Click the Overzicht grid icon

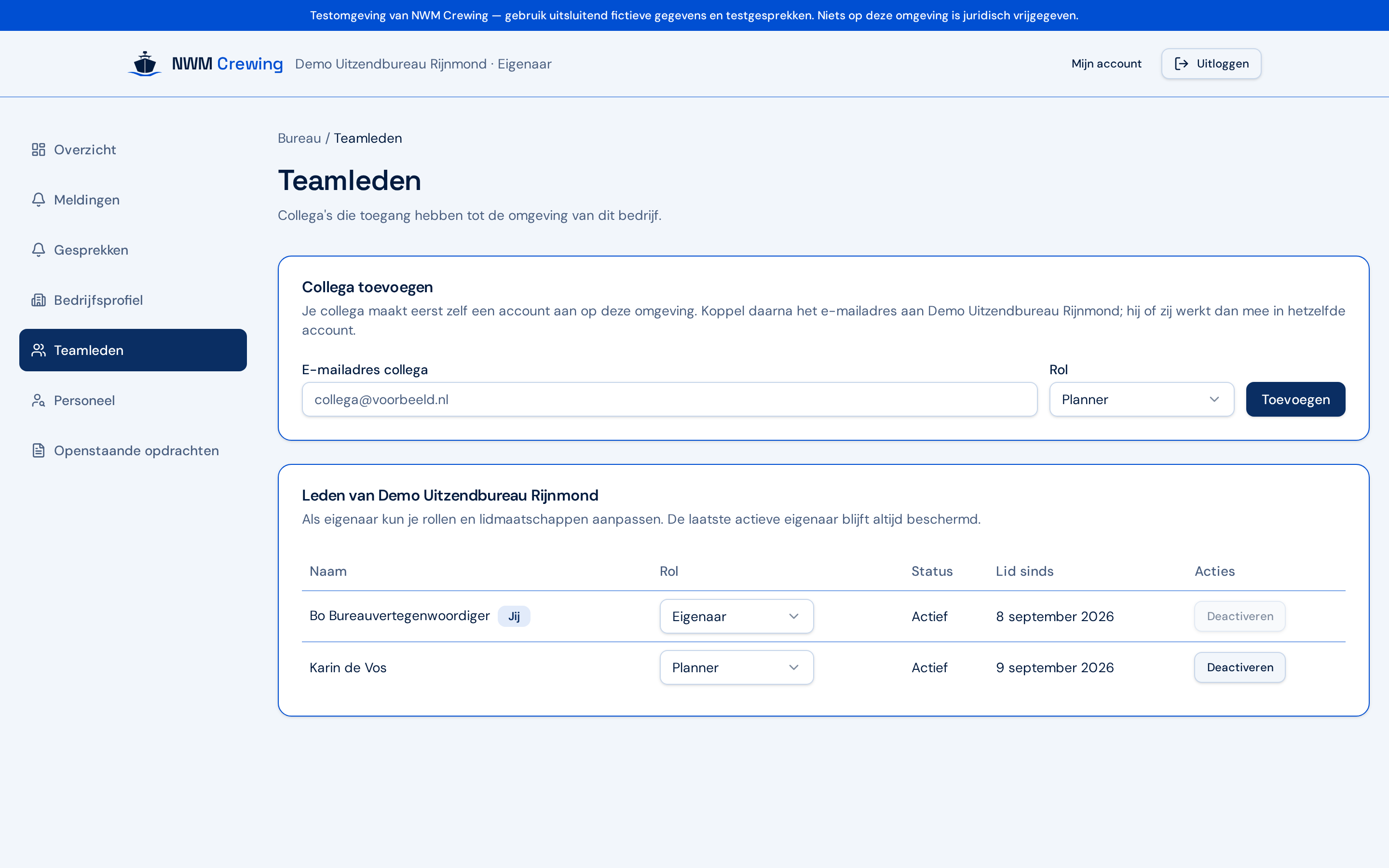tap(39, 150)
